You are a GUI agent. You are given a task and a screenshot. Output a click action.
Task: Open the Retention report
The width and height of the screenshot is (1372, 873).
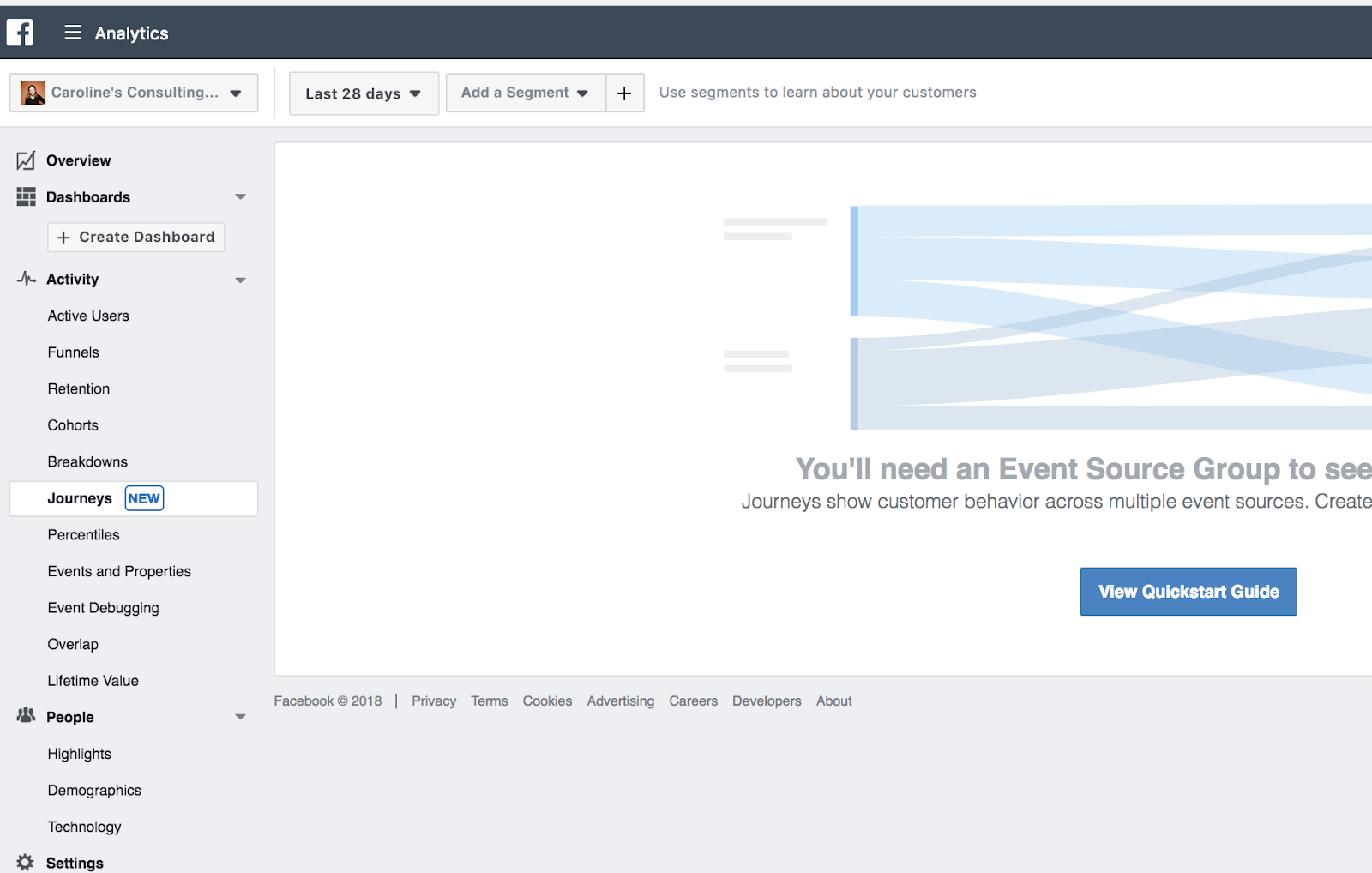click(79, 388)
